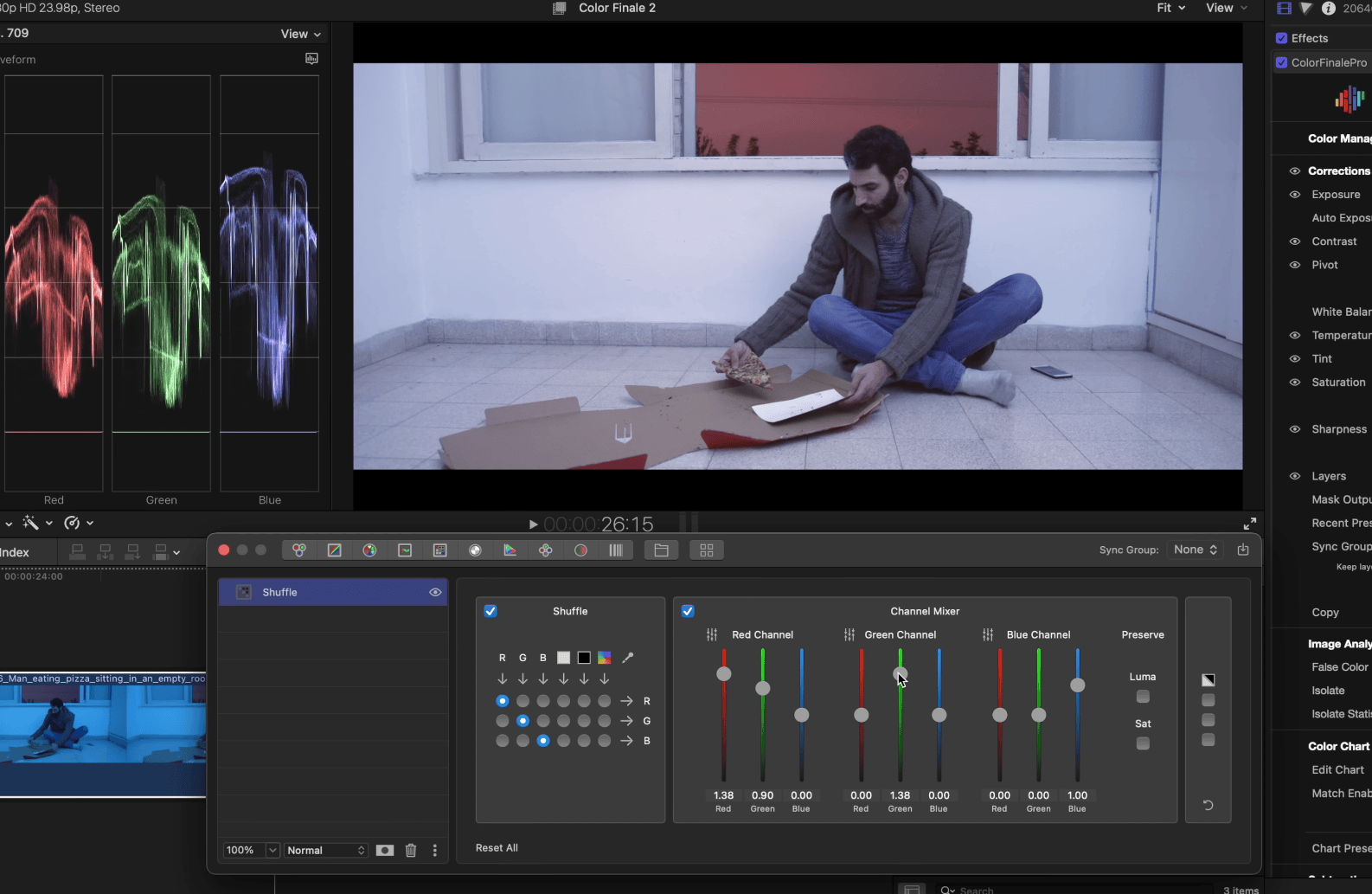Open the scopes View menu

(300, 34)
